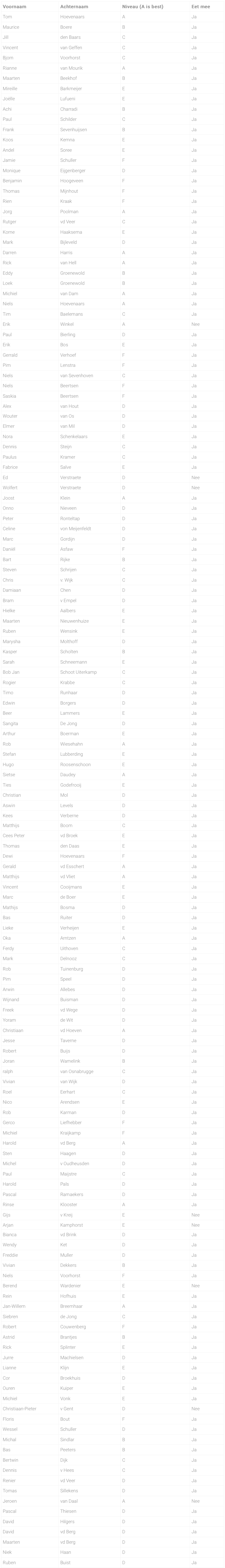Image resolution: width=225 pixels, height=1568 pixels.
Task: Click the surname cell van Osnabrugge
Action: [x=77, y=1071]
